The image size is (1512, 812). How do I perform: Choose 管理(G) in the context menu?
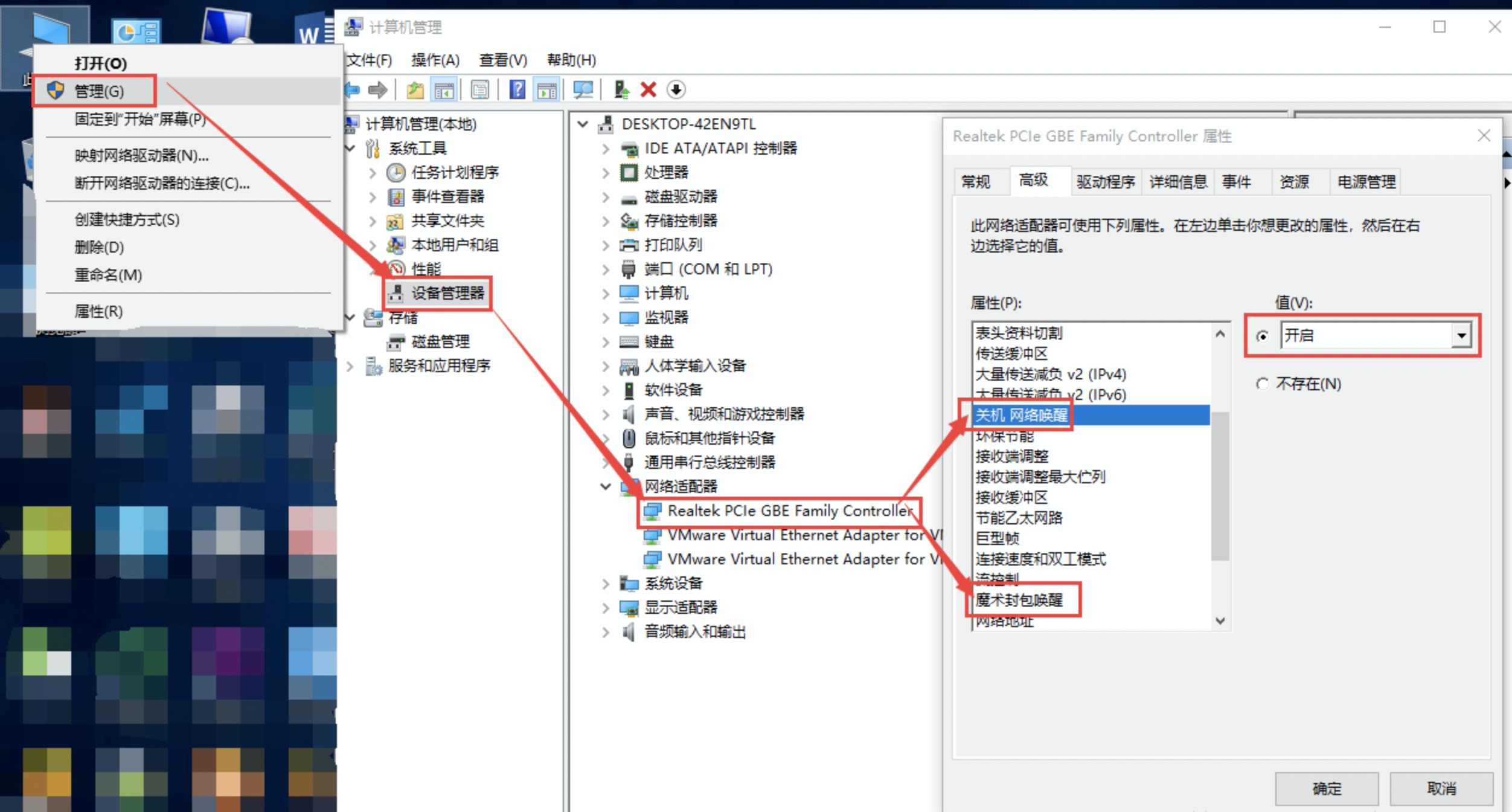point(188,91)
